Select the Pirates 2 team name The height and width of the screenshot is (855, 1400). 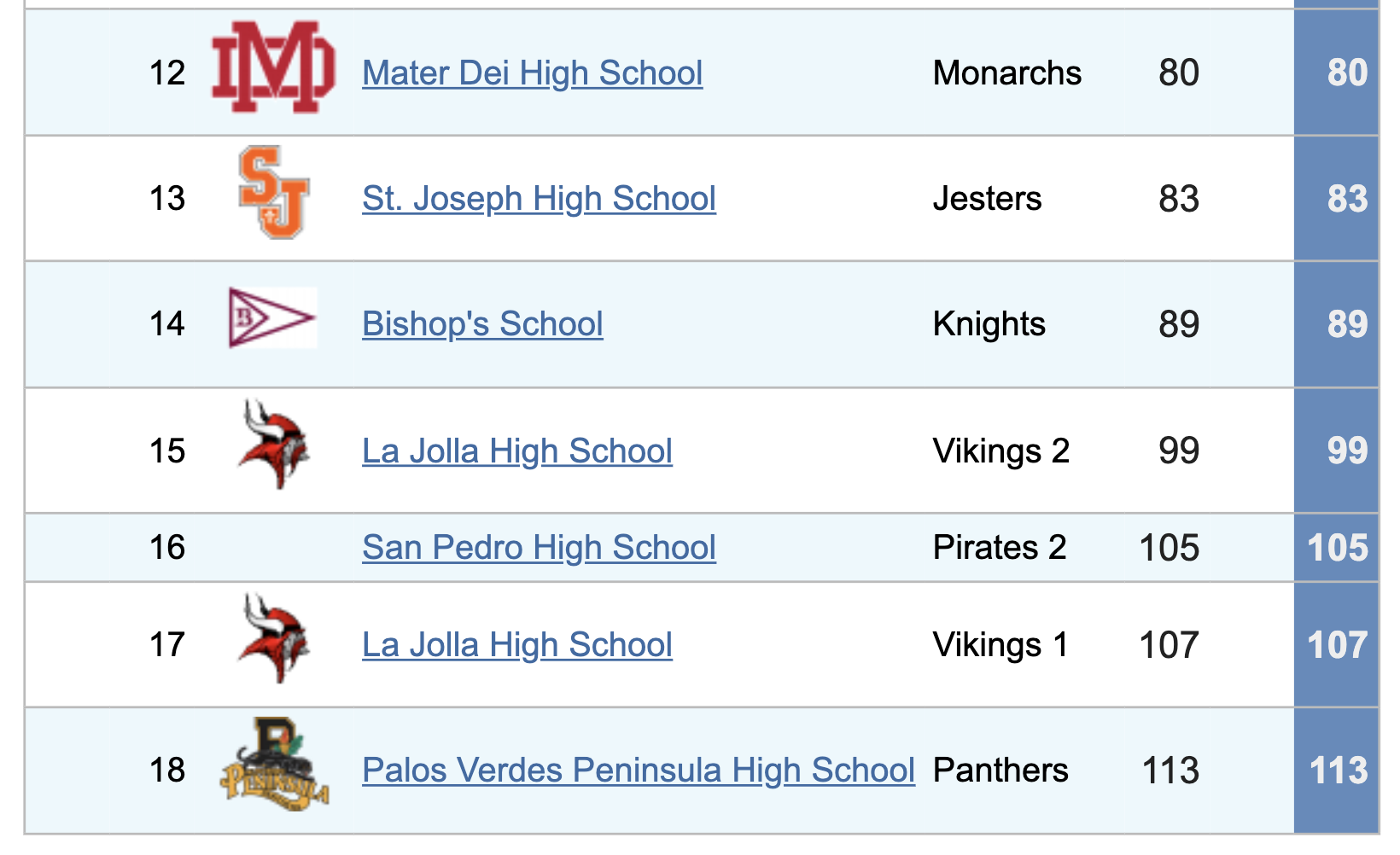[x=999, y=547]
